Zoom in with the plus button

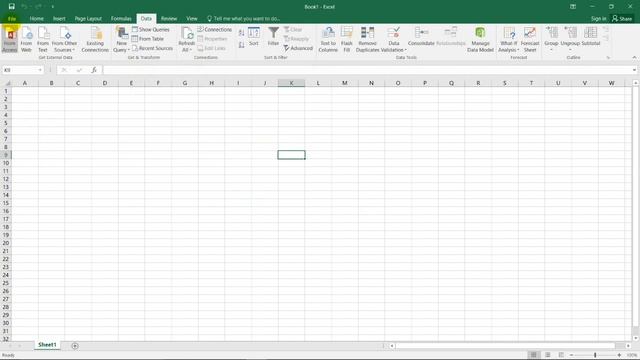tap(619, 355)
